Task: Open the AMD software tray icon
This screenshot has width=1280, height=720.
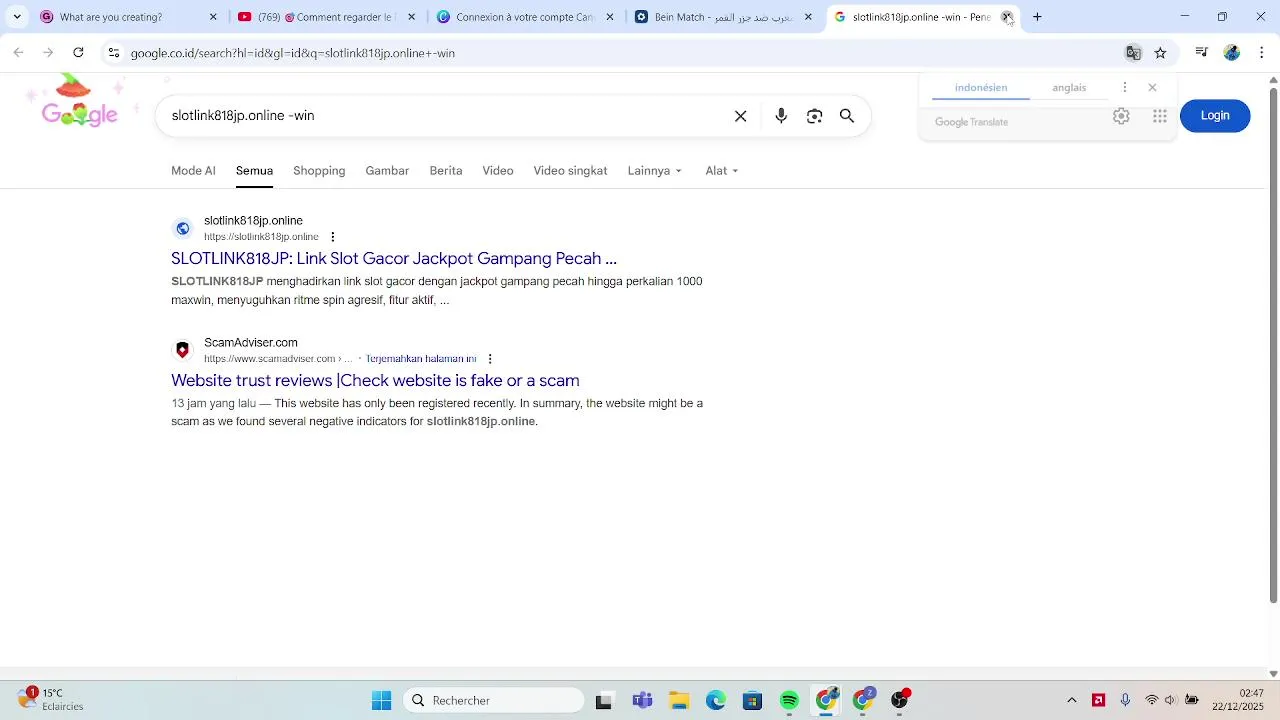Action: point(1098,701)
